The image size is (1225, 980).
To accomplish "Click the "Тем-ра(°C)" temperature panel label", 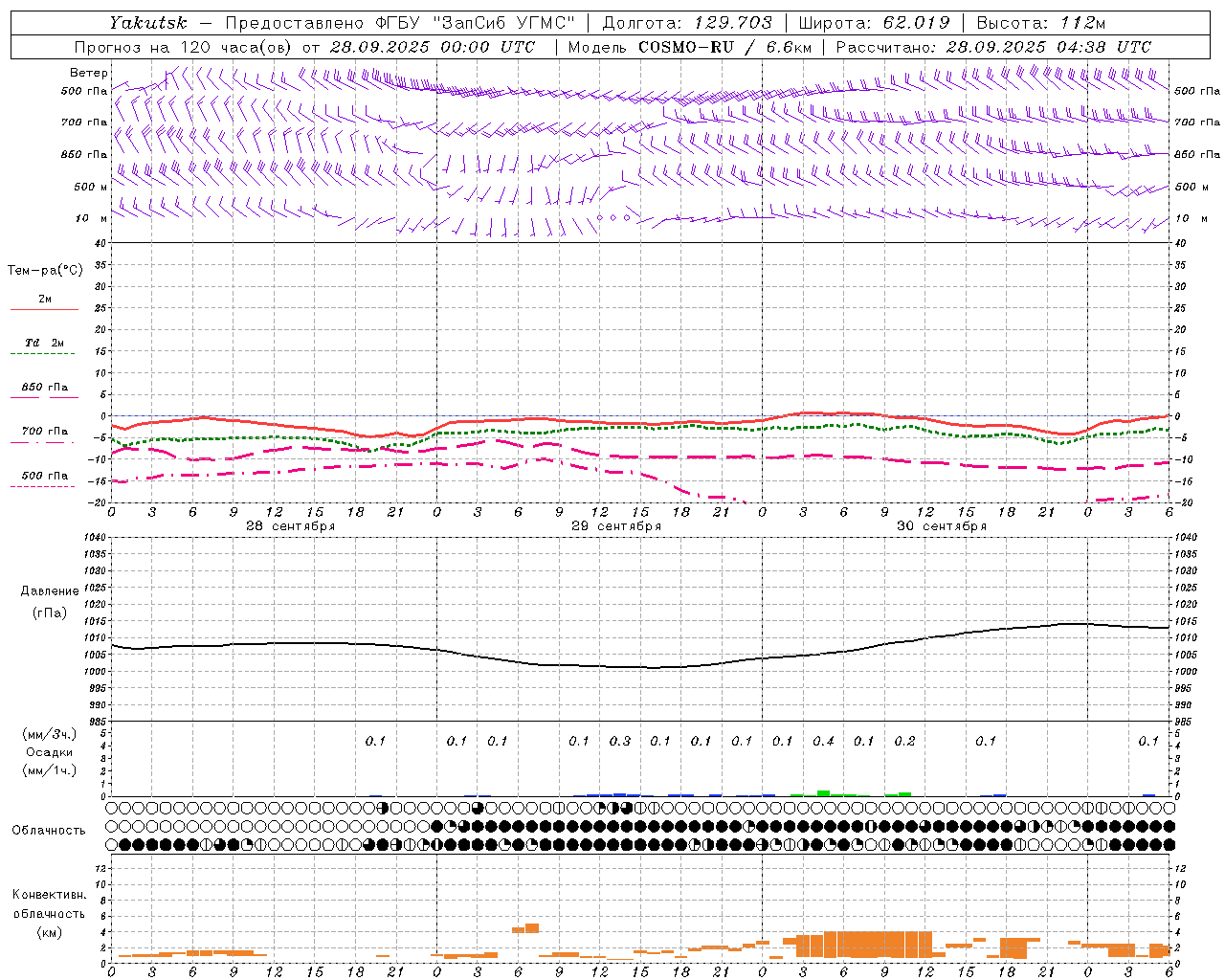I will tap(45, 271).
